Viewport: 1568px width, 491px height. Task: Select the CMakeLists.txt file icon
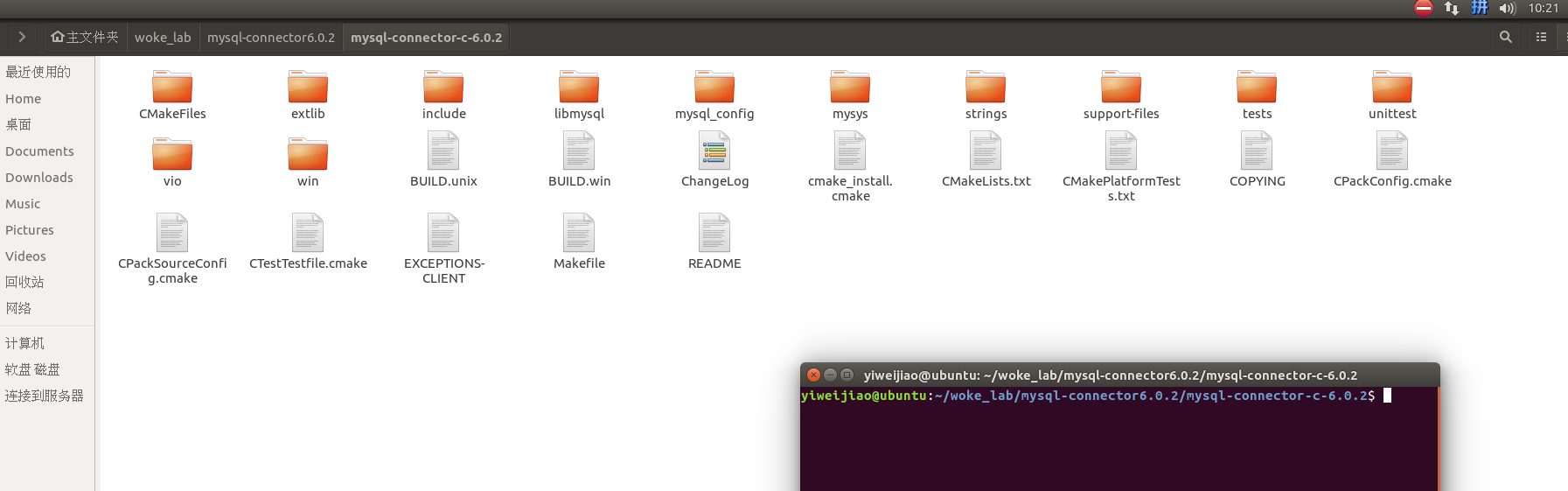pyautogui.click(x=986, y=151)
